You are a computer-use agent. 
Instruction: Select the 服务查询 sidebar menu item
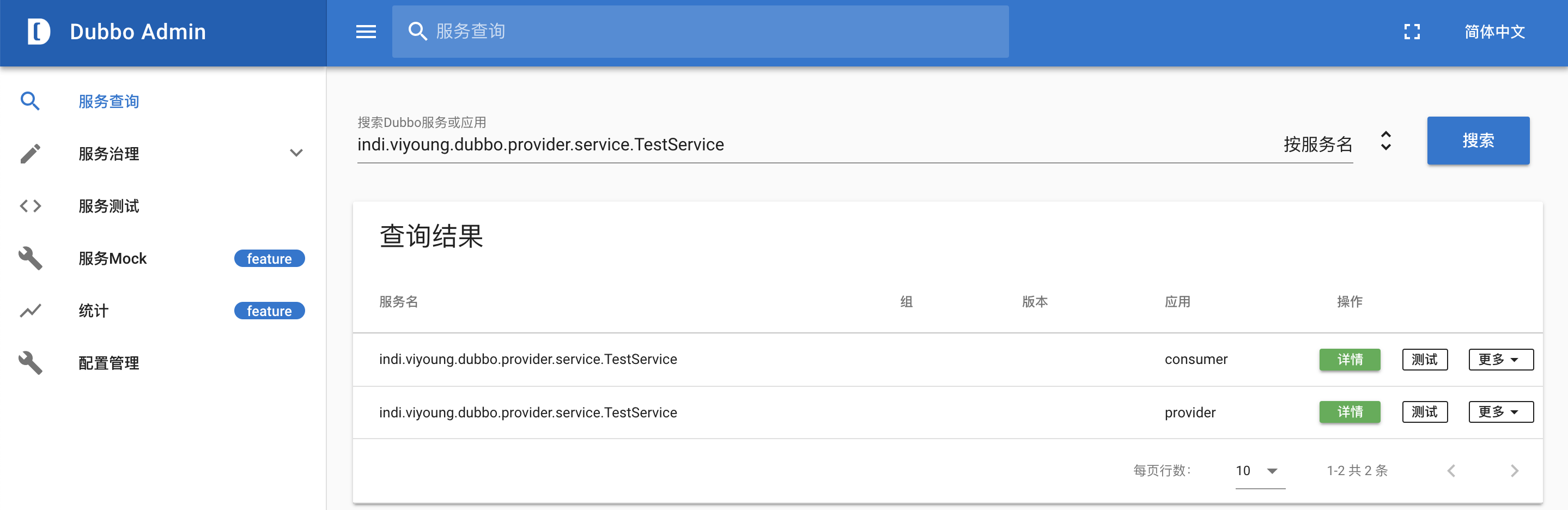[x=109, y=101]
